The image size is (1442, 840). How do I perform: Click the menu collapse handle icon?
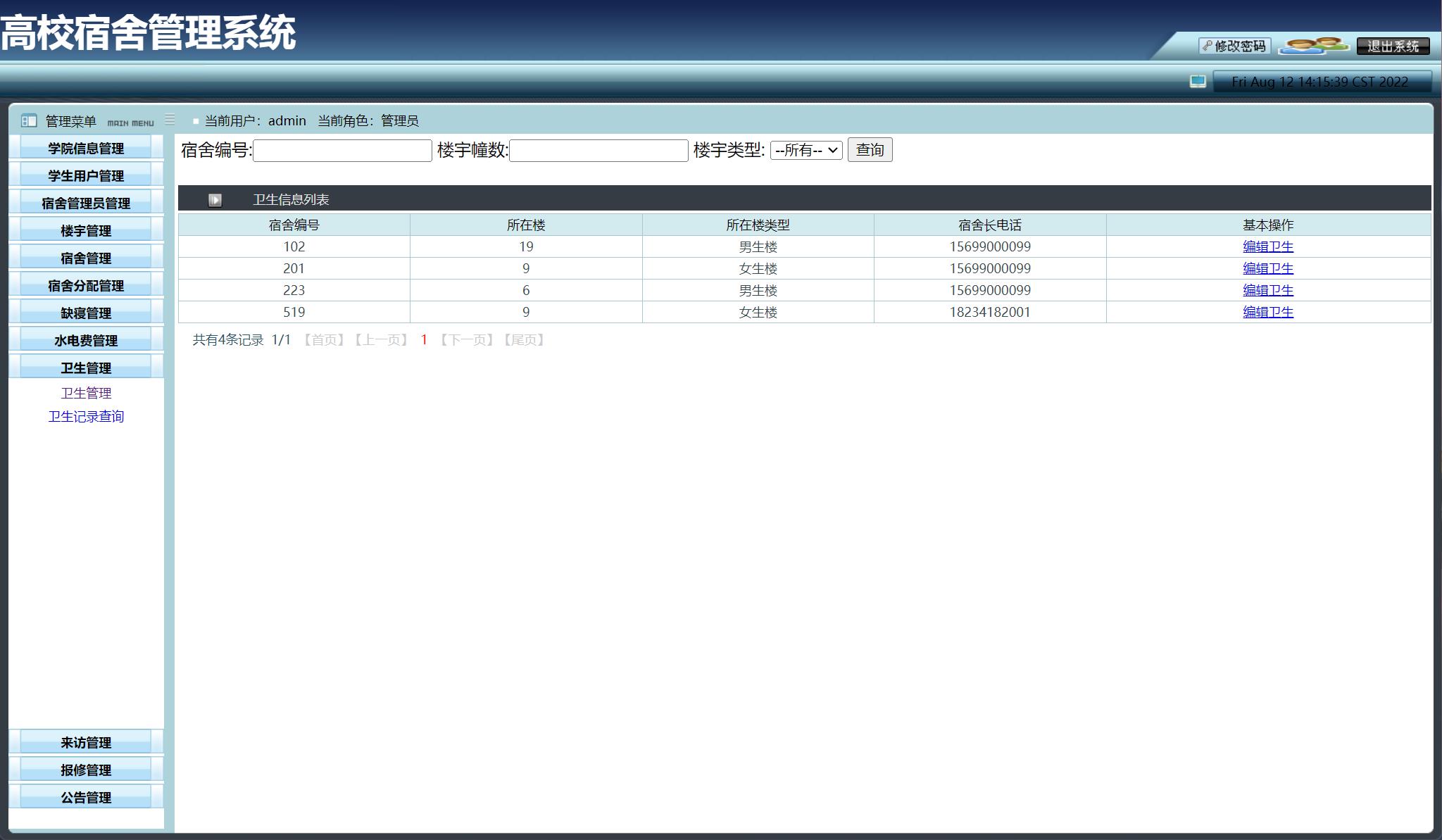click(170, 120)
